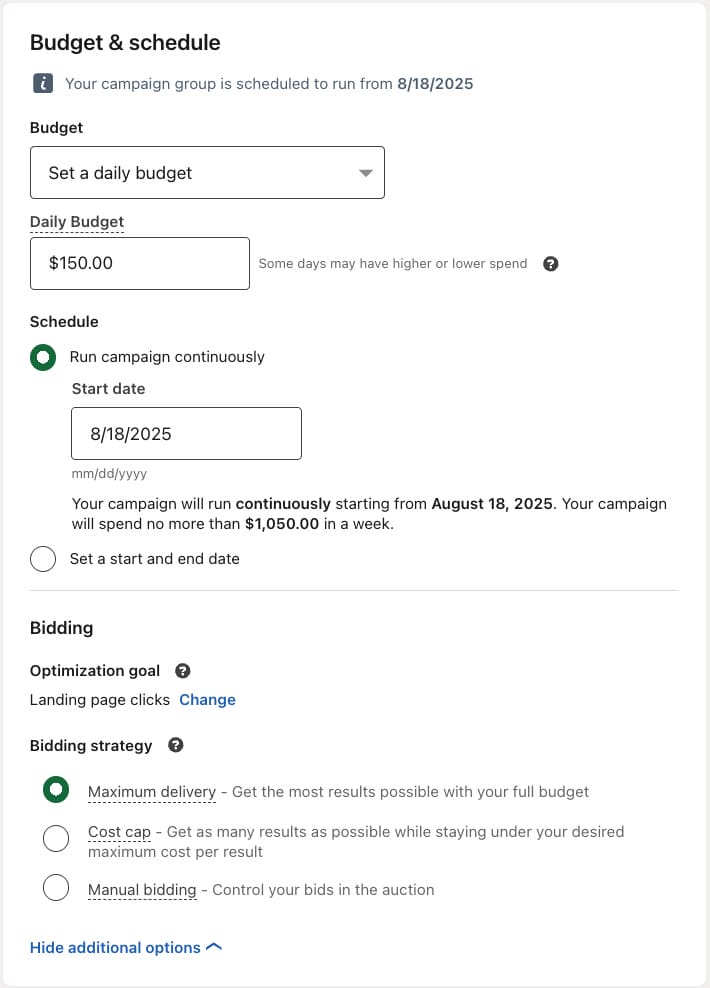
Task: Select the Cost cap bidding strategy
Action: click(x=56, y=838)
